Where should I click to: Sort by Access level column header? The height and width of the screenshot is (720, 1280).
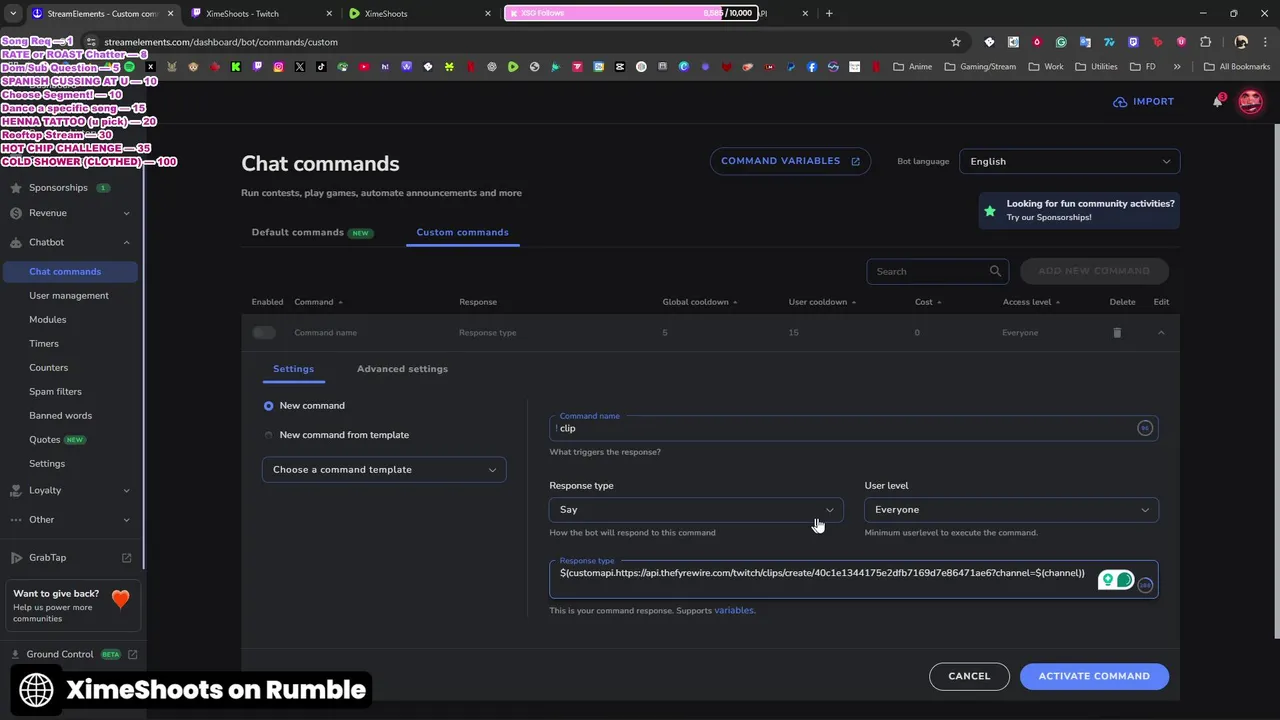click(x=1031, y=302)
